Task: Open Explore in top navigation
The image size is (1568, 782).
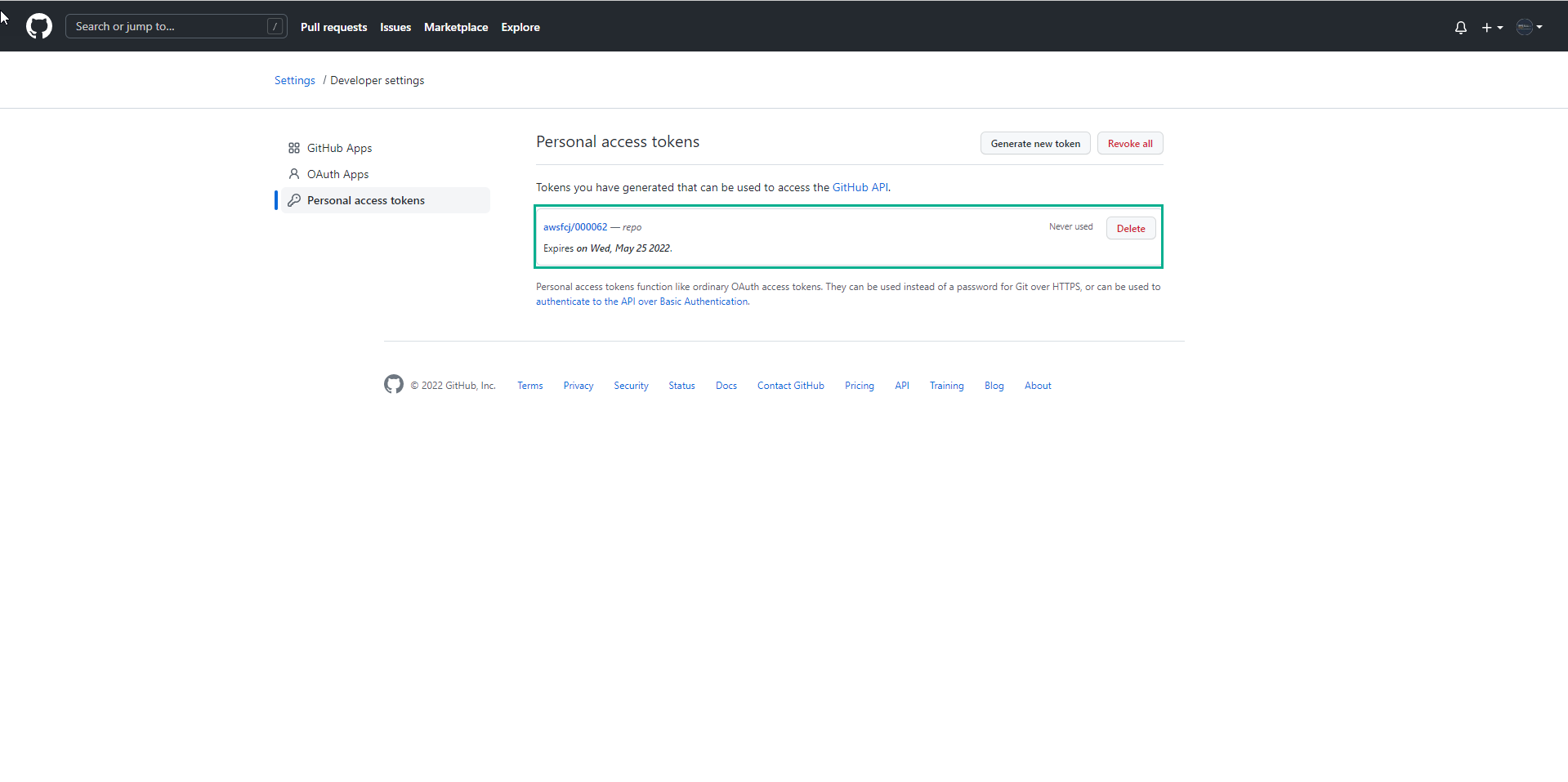Action: click(x=520, y=27)
